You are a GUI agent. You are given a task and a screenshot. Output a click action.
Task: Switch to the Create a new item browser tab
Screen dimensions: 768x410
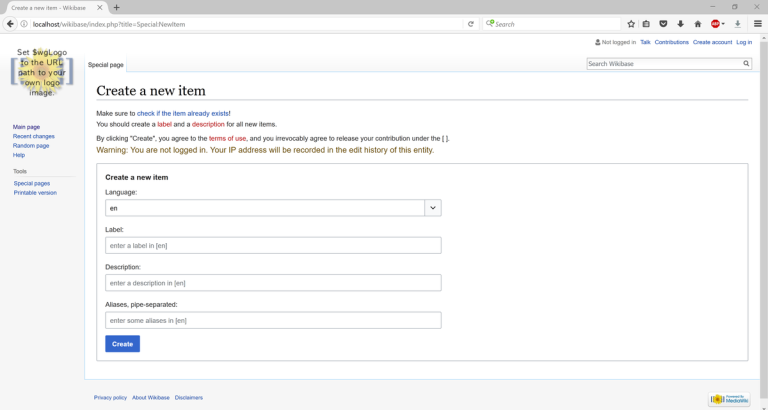pyautogui.click(x=50, y=7)
